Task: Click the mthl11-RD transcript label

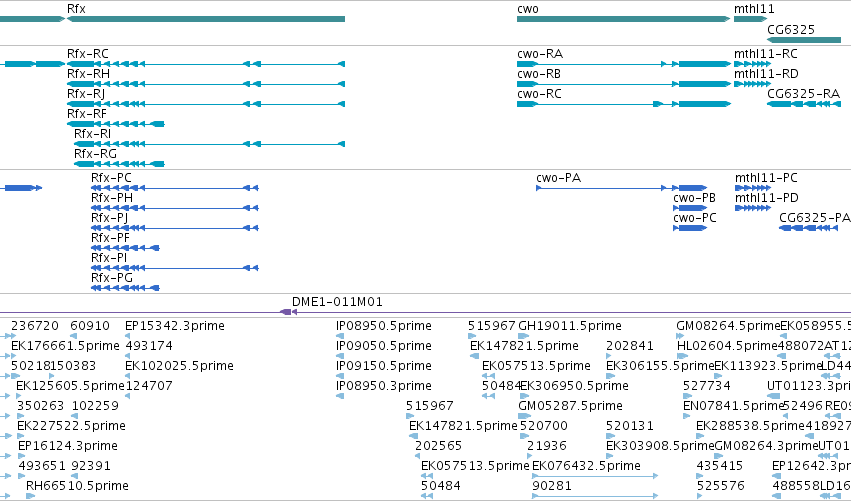Action: point(766,74)
